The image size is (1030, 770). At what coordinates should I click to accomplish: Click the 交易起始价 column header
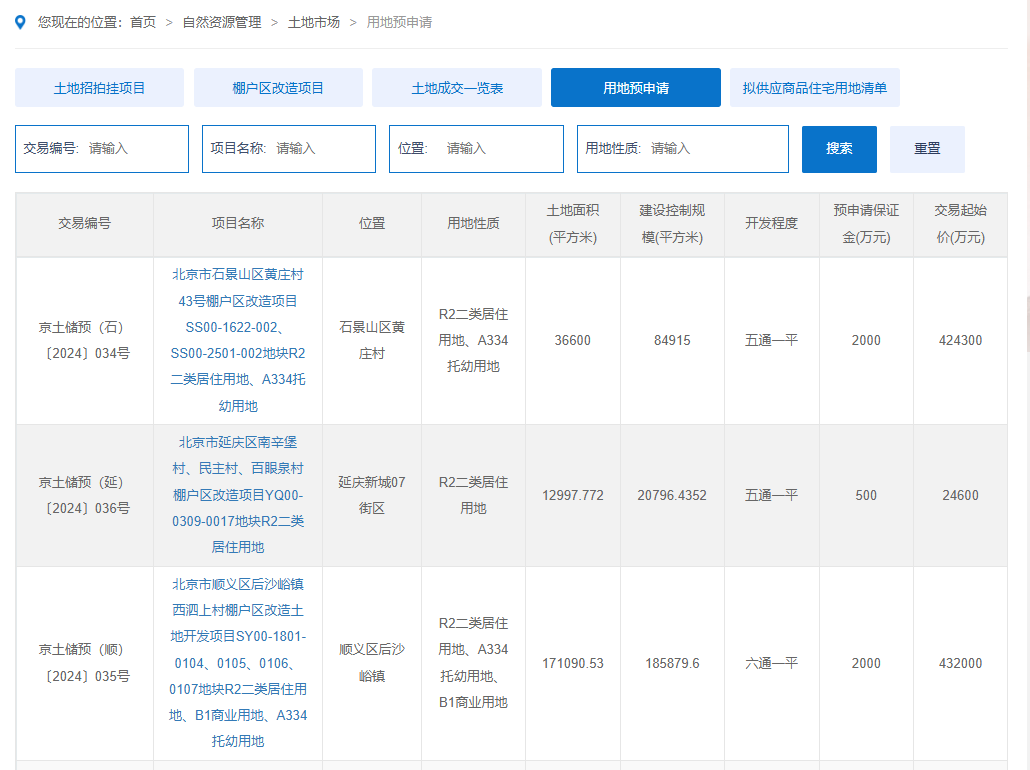(960, 224)
